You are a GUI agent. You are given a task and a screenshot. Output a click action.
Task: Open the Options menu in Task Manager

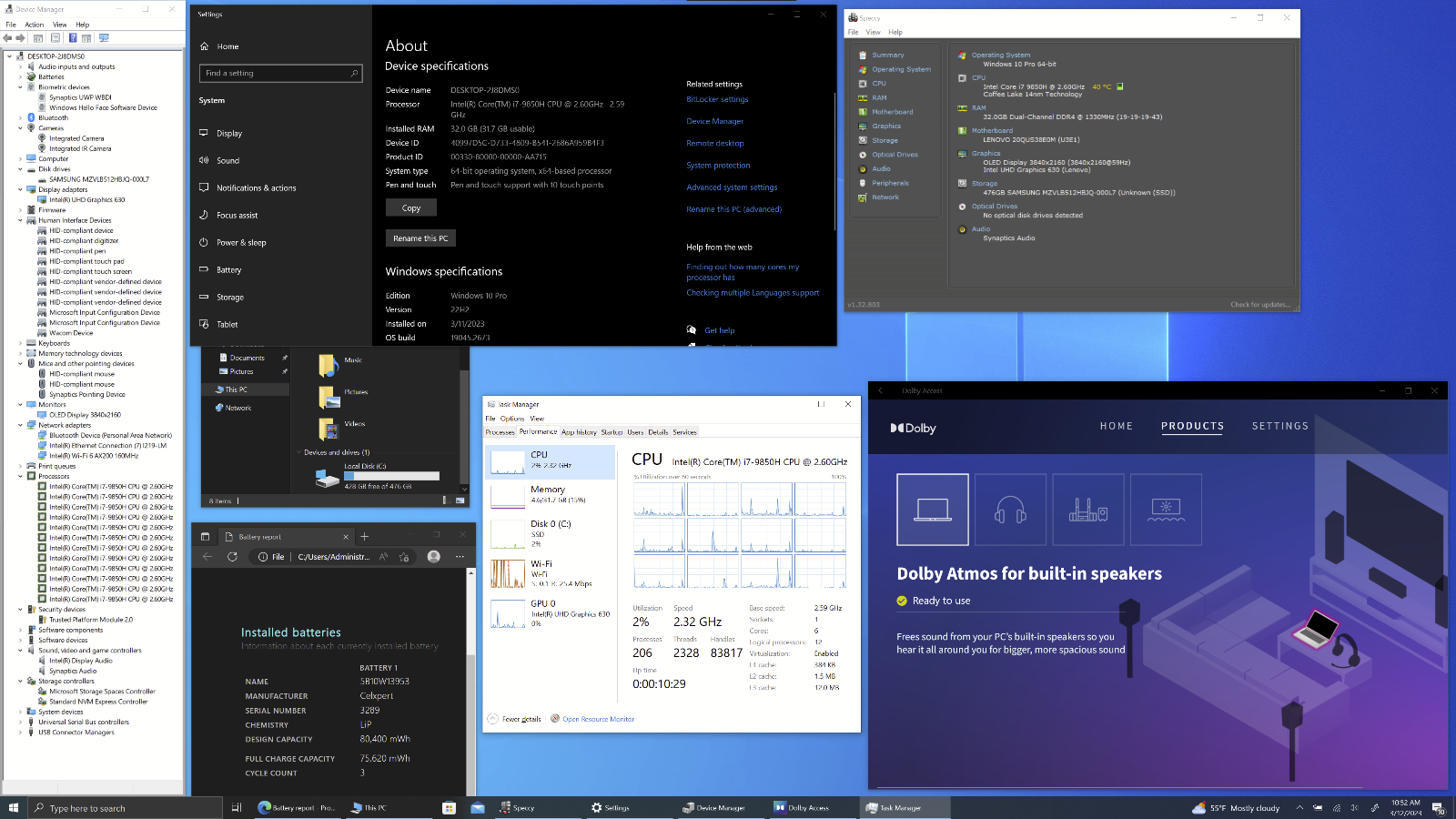coord(512,419)
